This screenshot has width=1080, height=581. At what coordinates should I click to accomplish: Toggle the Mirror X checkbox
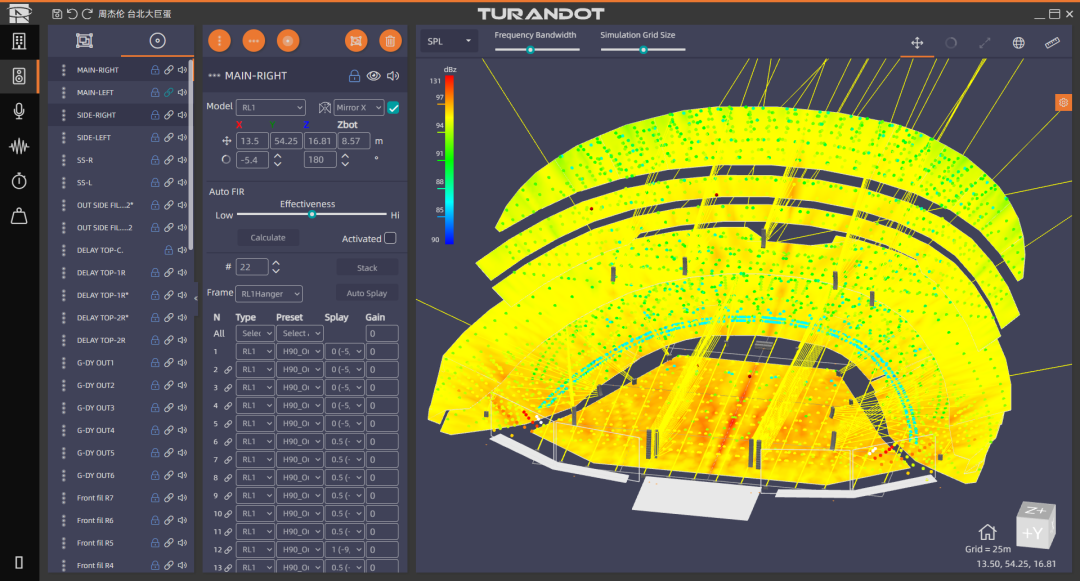pyautogui.click(x=393, y=107)
